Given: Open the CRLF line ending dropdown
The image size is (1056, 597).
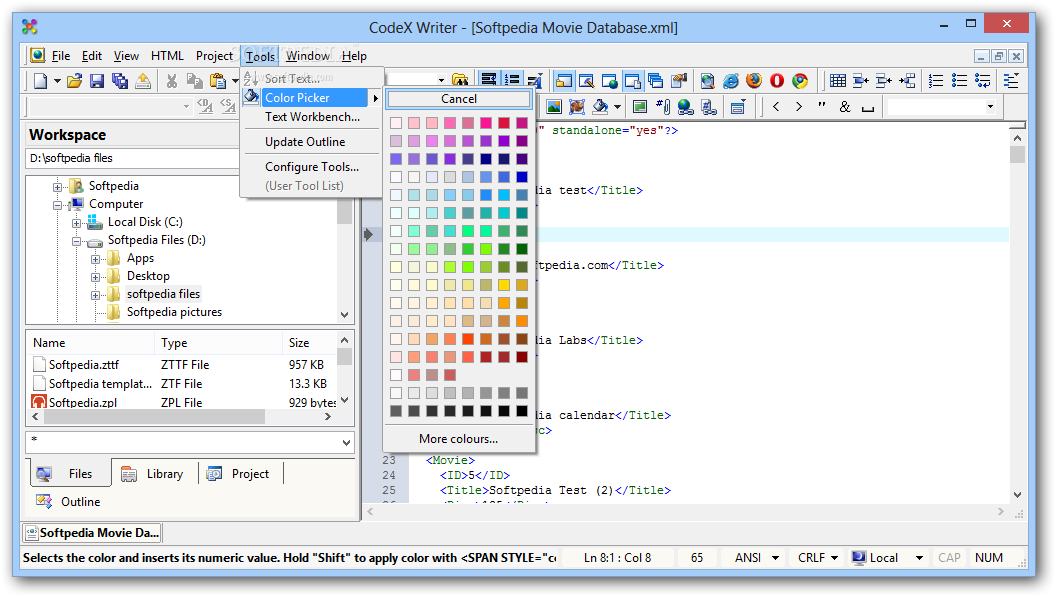Looking at the screenshot, I should tap(834, 558).
